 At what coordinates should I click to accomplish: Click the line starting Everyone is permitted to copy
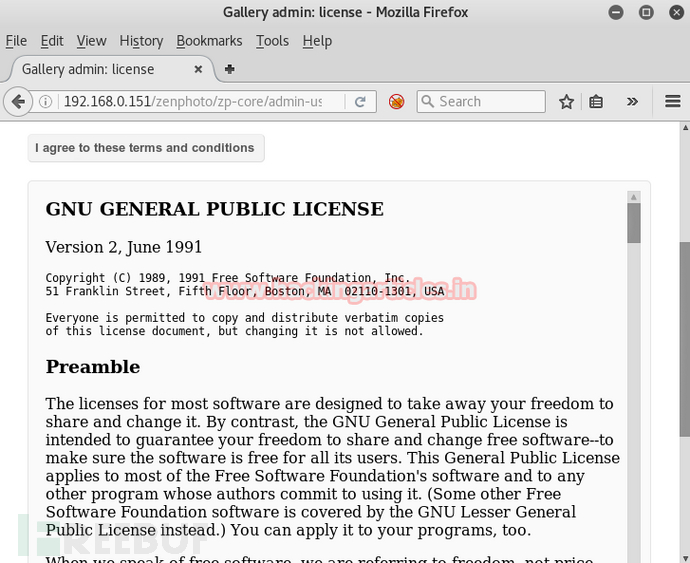pyautogui.click(x=245, y=318)
